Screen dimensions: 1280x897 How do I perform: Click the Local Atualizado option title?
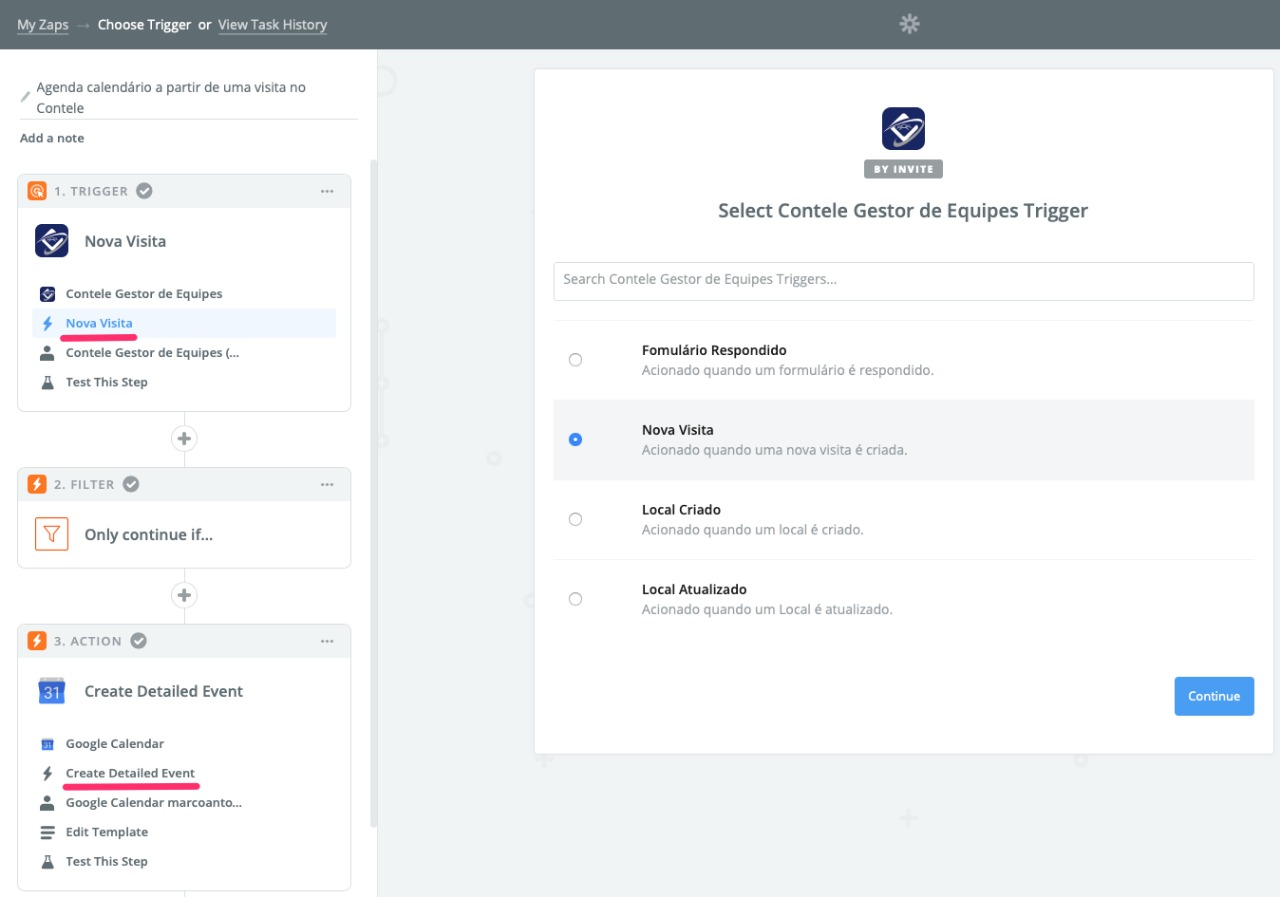point(694,590)
